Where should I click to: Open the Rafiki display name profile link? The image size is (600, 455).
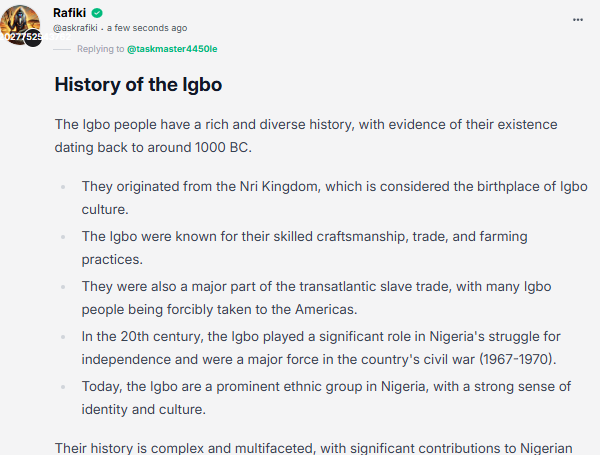69,13
